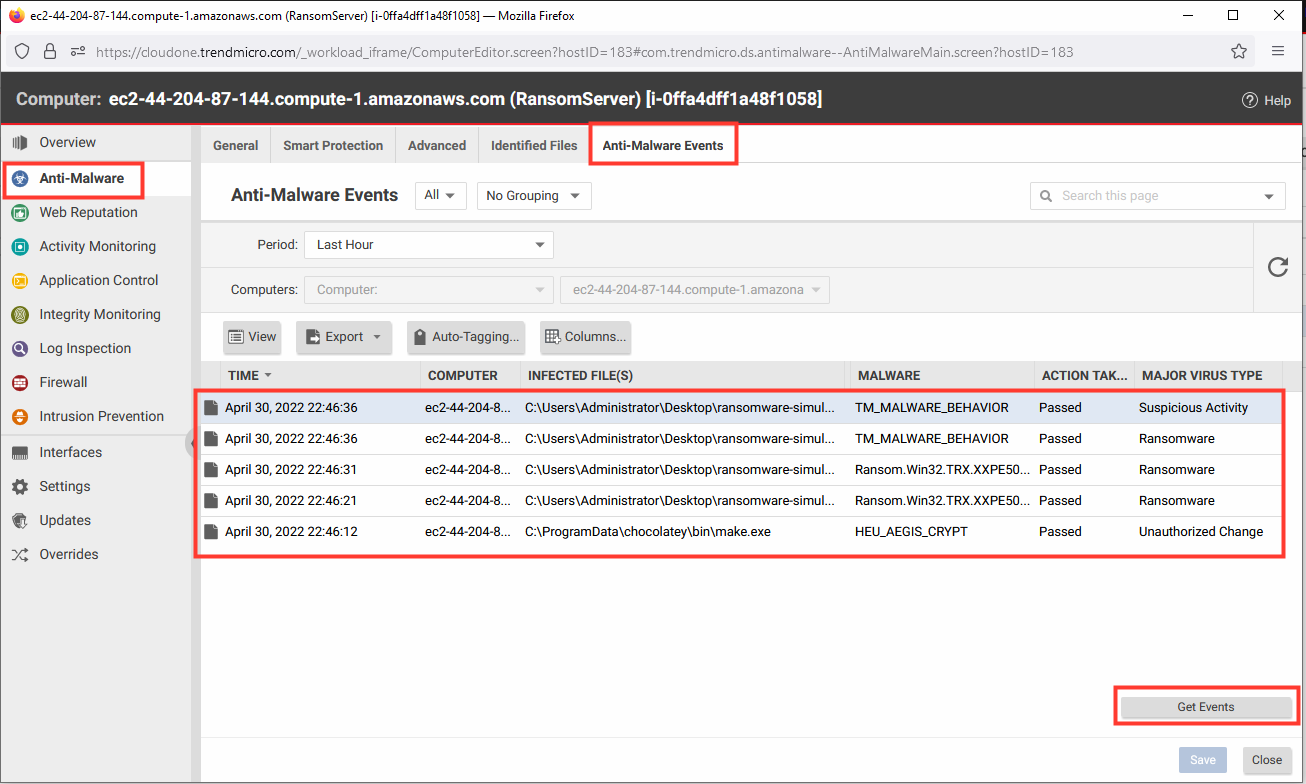Open the Period Last Hour dropdown

(429, 245)
